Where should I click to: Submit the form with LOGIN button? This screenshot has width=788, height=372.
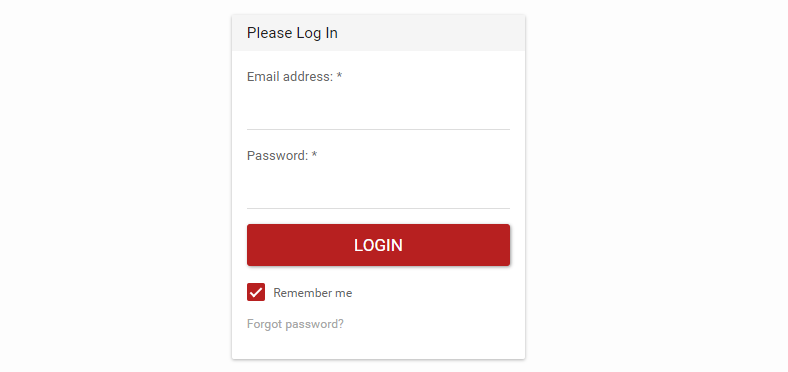(x=378, y=245)
